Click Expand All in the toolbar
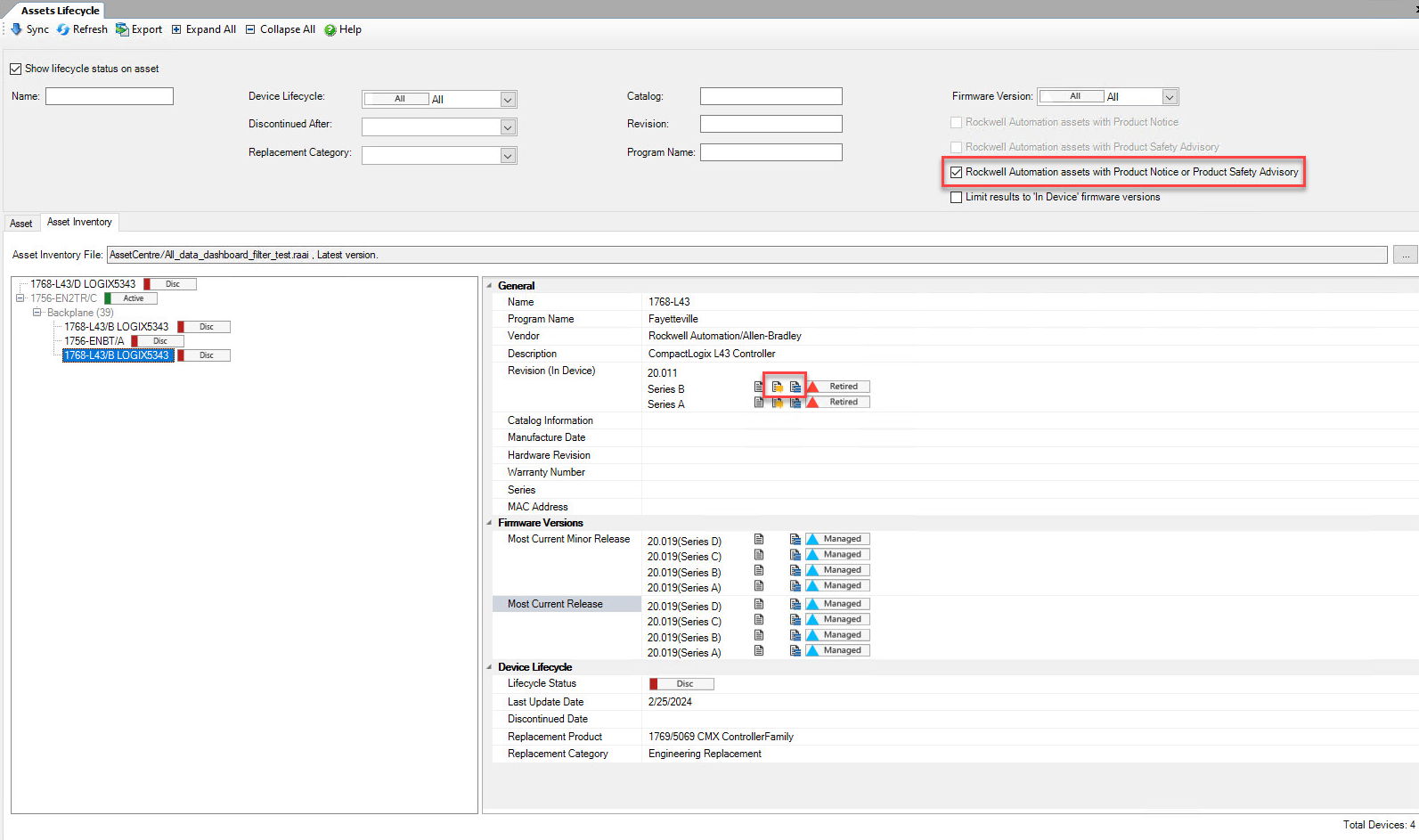Viewport: 1419px width, 840px height. tap(204, 29)
